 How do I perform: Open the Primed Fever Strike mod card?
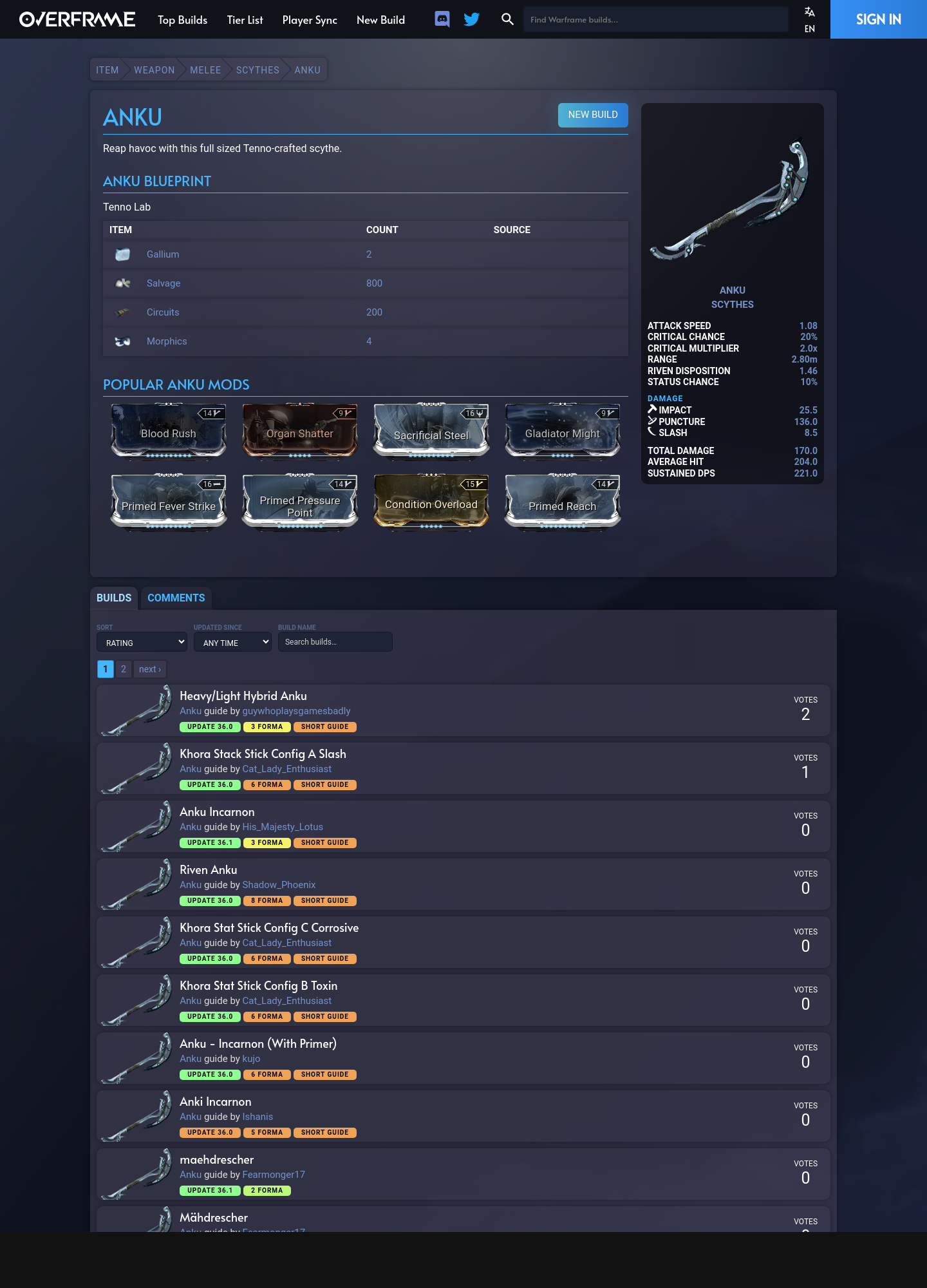[169, 502]
